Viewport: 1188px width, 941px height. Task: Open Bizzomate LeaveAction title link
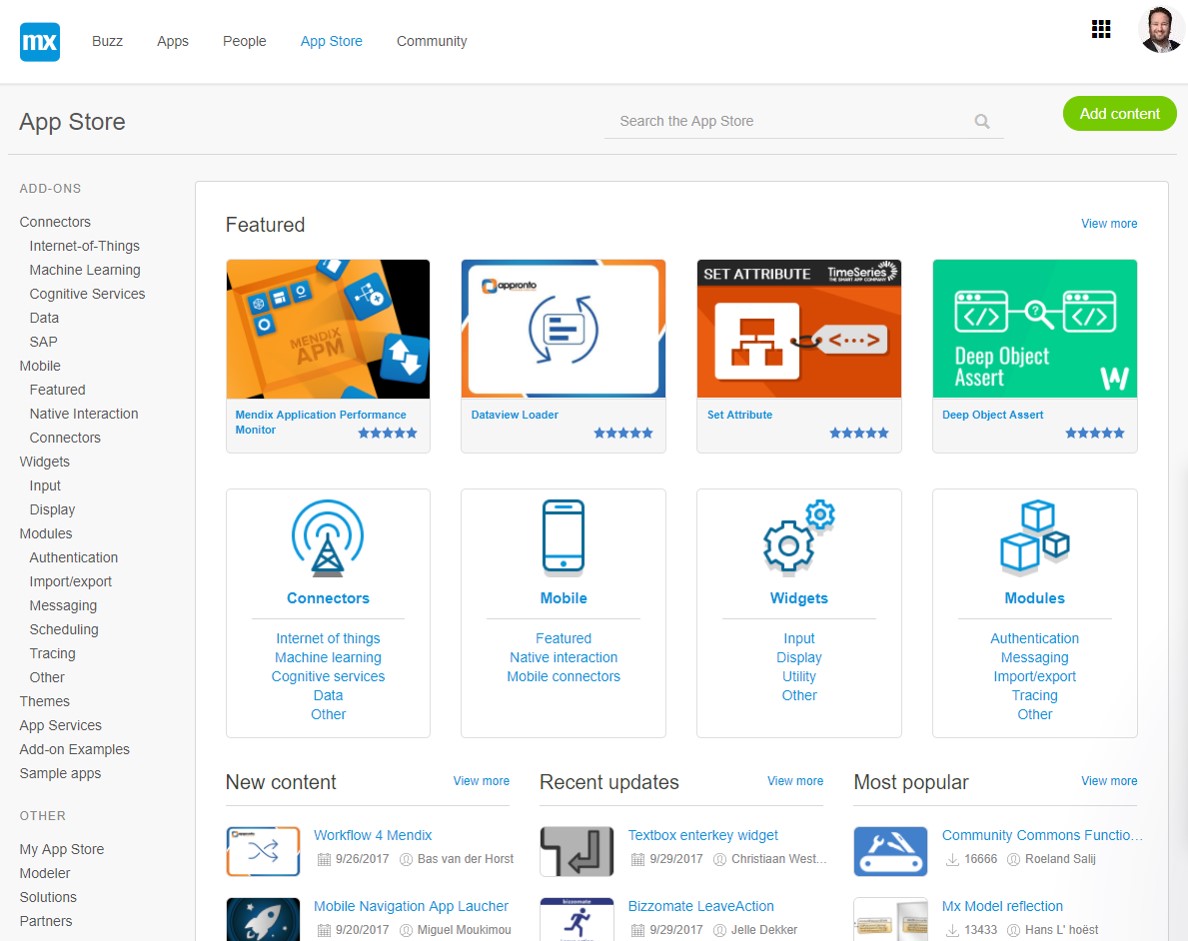pyautogui.click(x=701, y=906)
